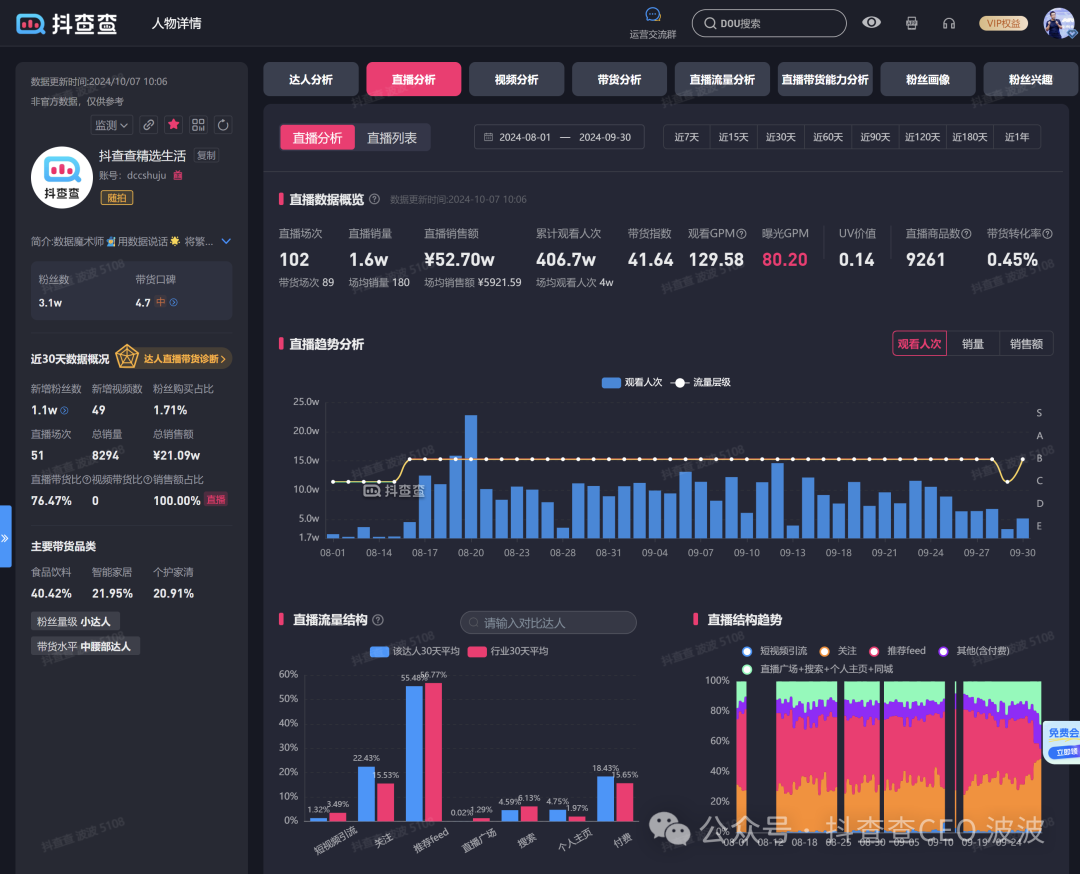Click the tallest bar at 08-20
The width and height of the screenshot is (1080, 874).
click(471, 476)
